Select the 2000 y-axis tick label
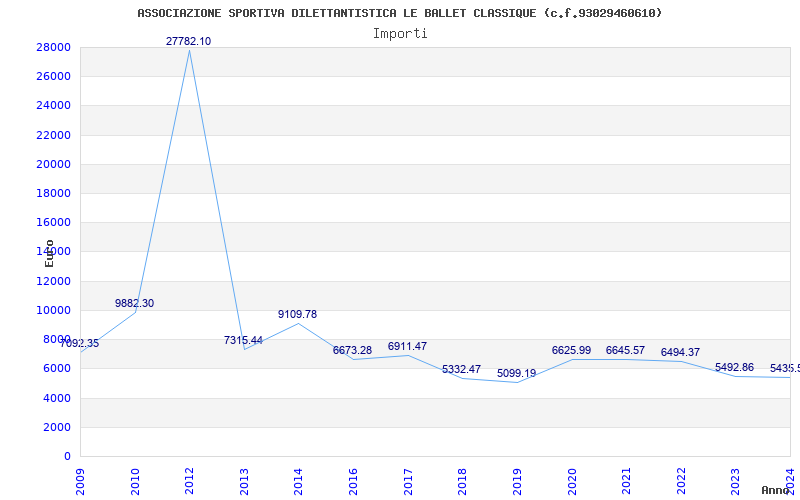Image resolution: width=800 pixels, height=500 pixels. click(57, 427)
